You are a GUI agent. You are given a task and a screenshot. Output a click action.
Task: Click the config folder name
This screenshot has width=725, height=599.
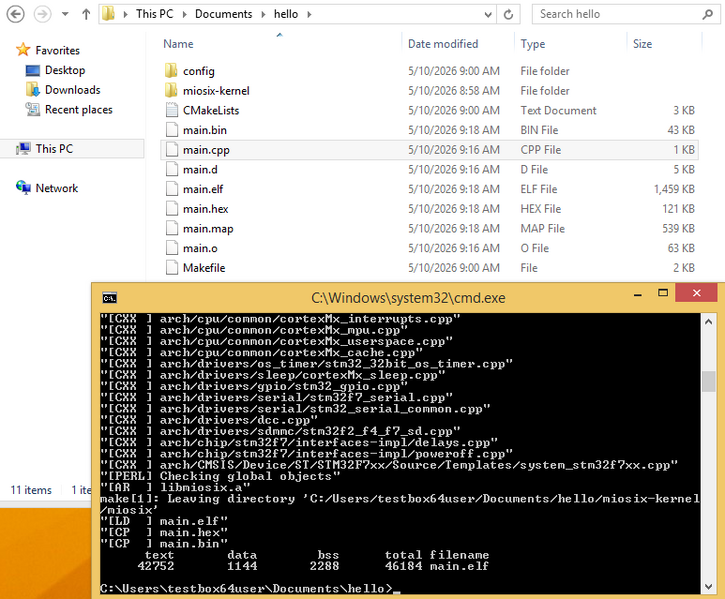pyautogui.click(x=199, y=71)
